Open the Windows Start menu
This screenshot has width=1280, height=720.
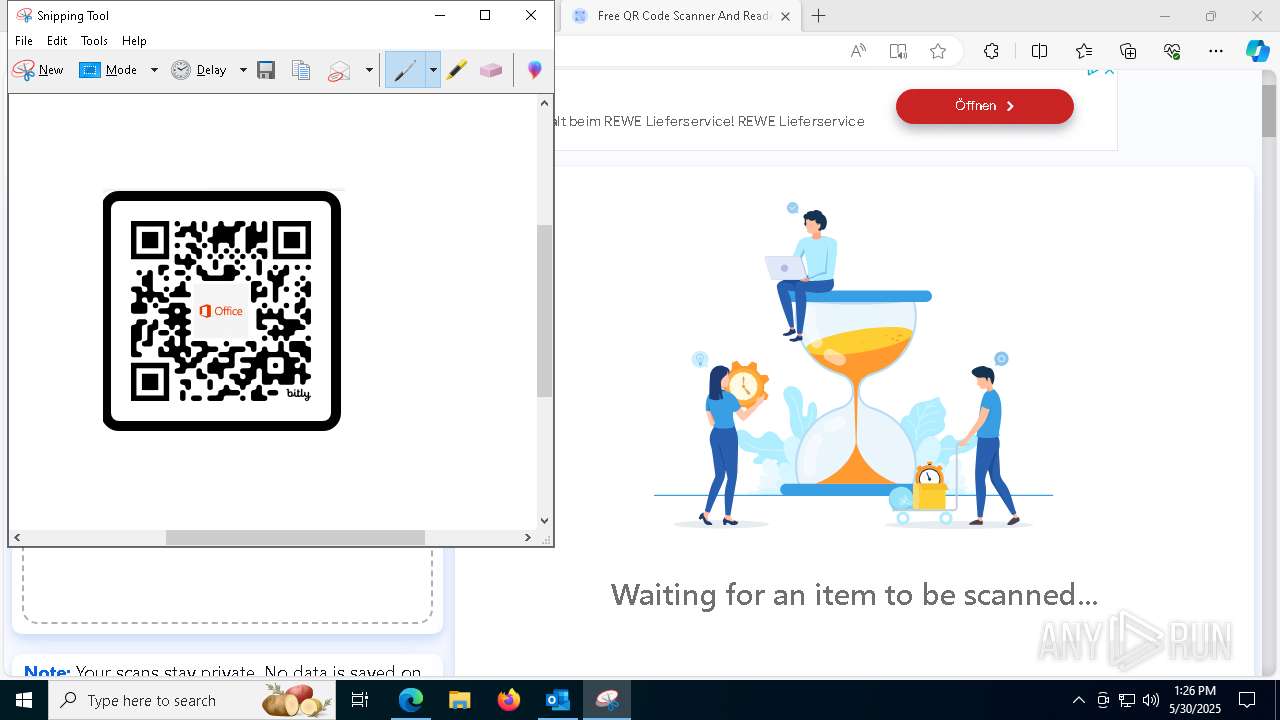(x=24, y=700)
